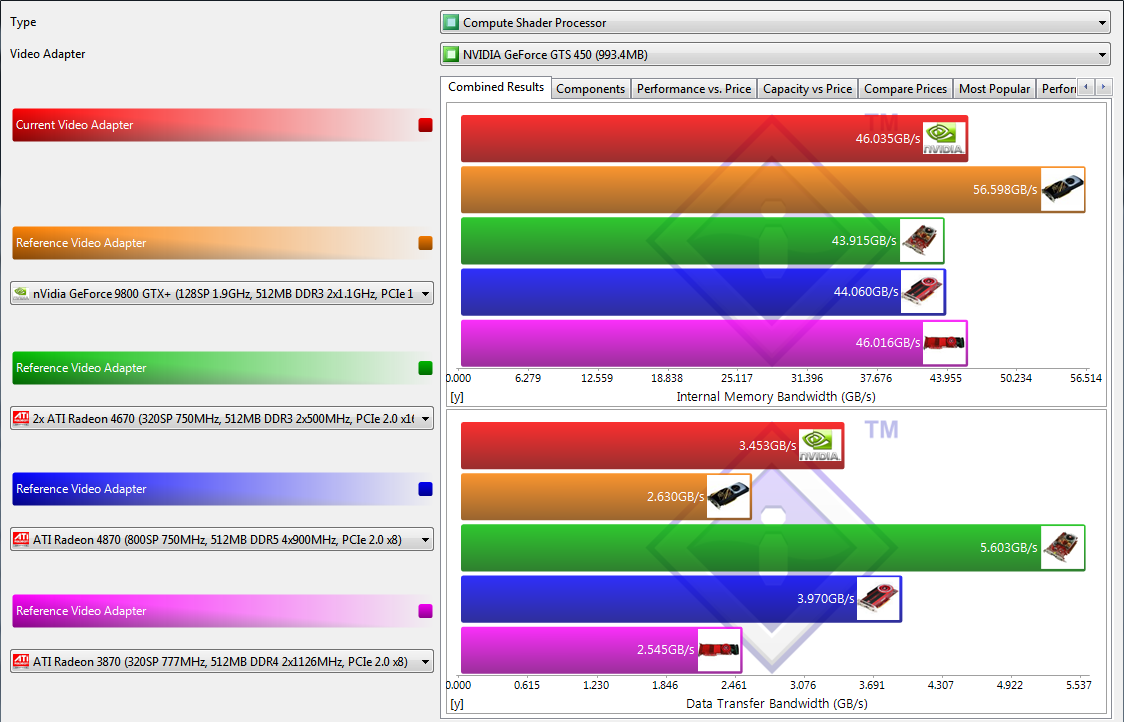The width and height of the screenshot is (1124, 722).
Task: Switch to the Components tab
Action: [x=591, y=89]
